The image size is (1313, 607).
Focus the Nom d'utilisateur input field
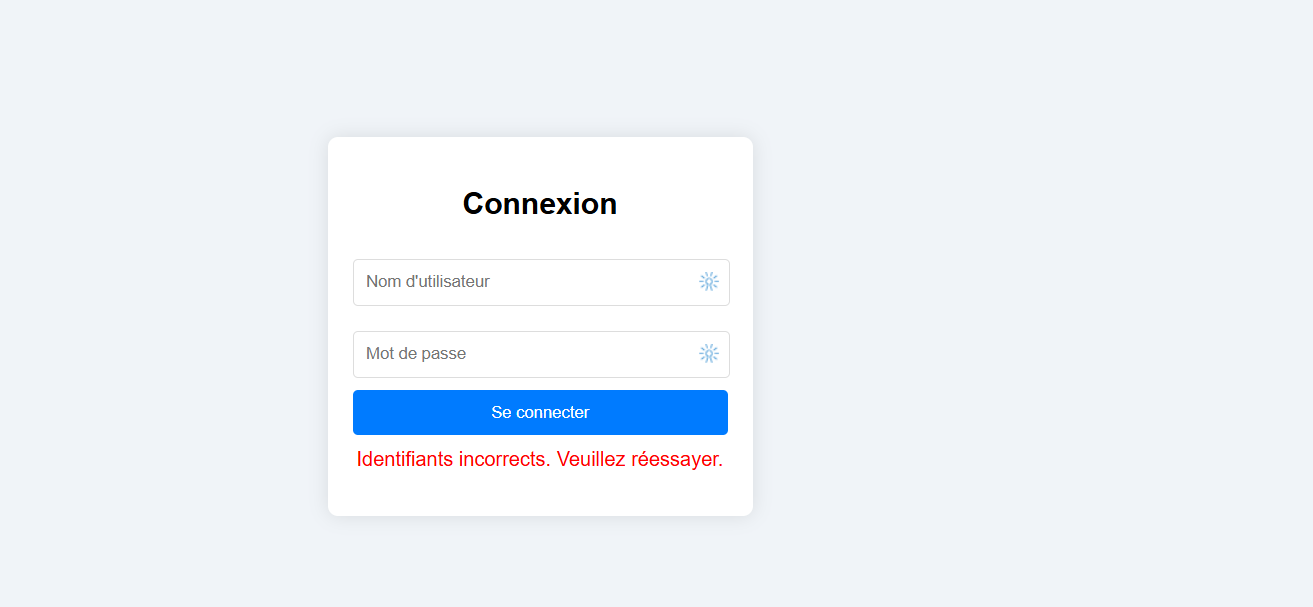pos(520,282)
